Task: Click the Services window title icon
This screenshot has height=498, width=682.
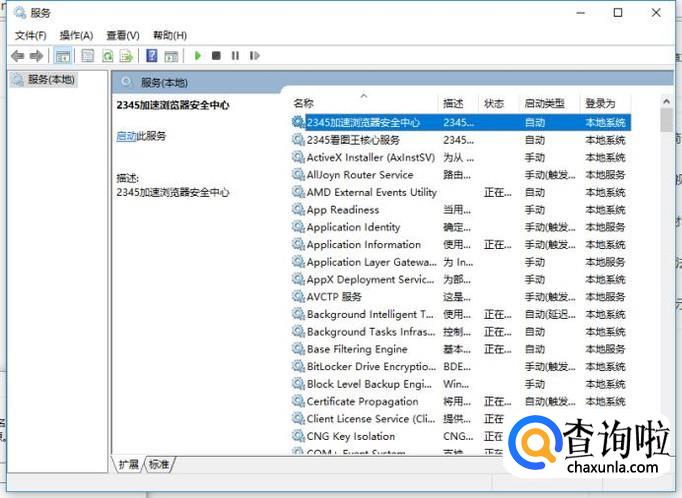Action: pos(20,13)
